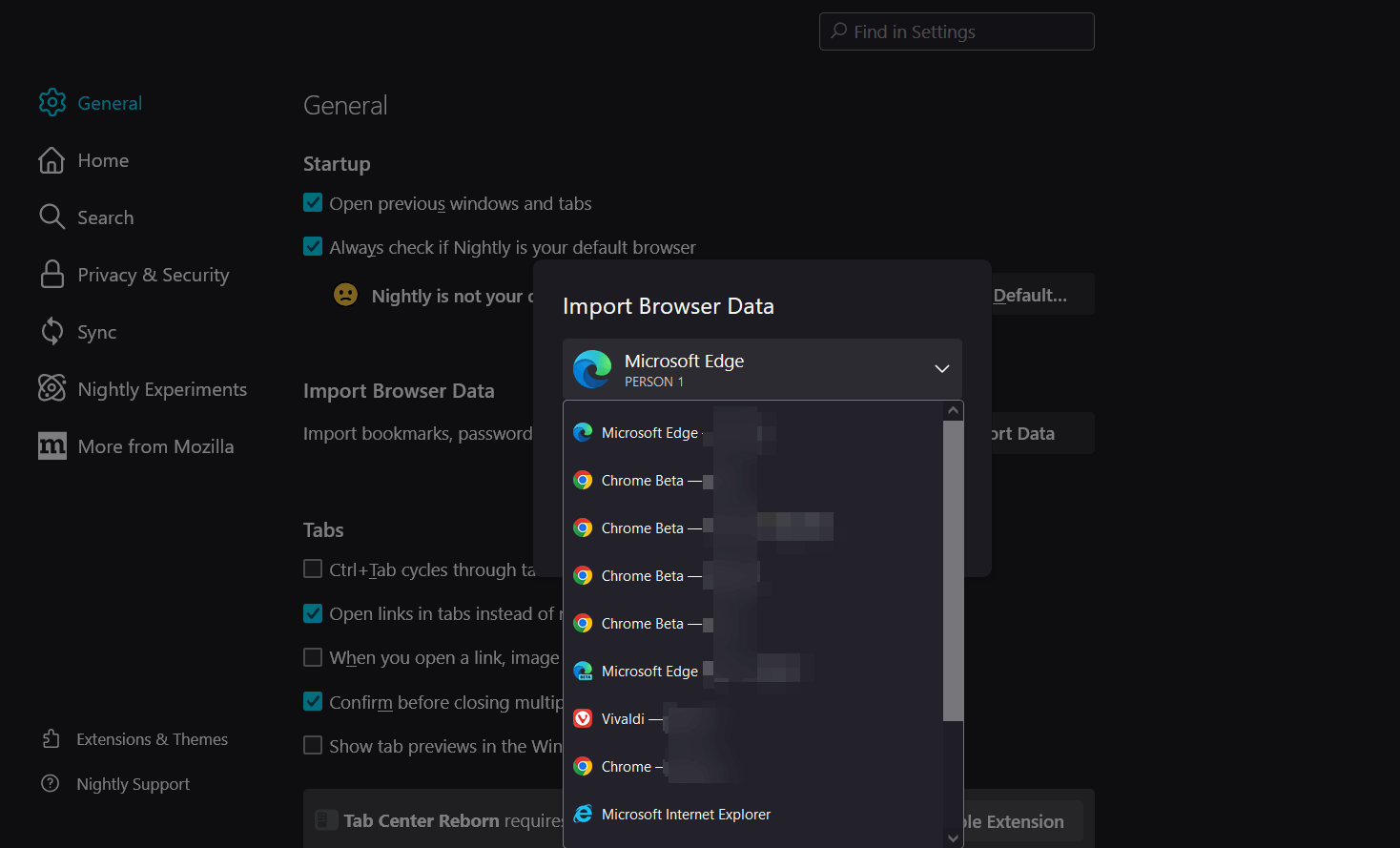Image resolution: width=1400 pixels, height=848 pixels.
Task: Enable "Ctrl+Tab cycles through" checkbox
Action: pyautogui.click(x=313, y=569)
